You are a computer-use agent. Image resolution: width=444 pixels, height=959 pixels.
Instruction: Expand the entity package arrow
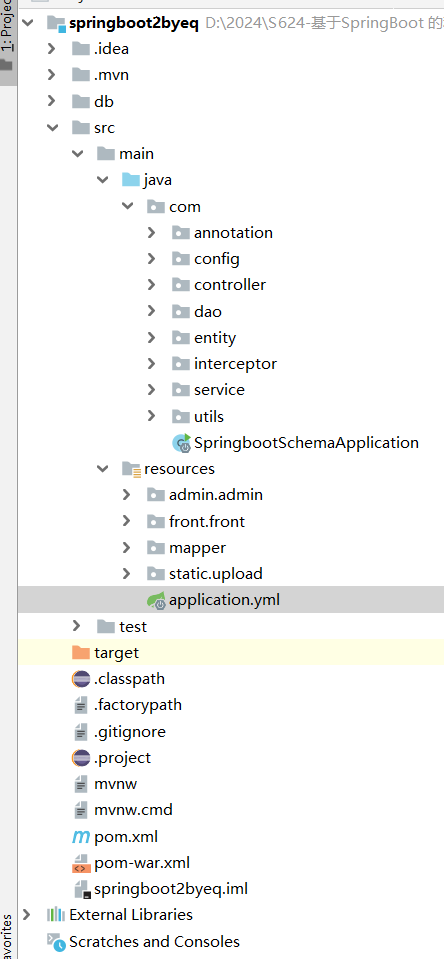[152, 338]
